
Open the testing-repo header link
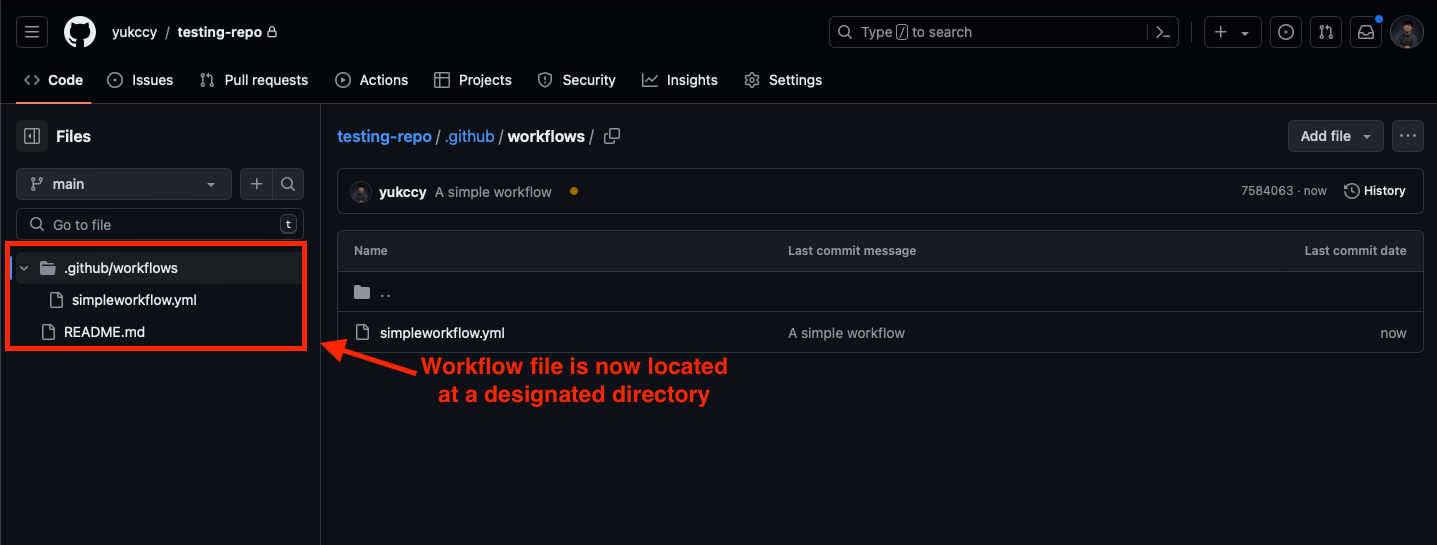(219, 32)
